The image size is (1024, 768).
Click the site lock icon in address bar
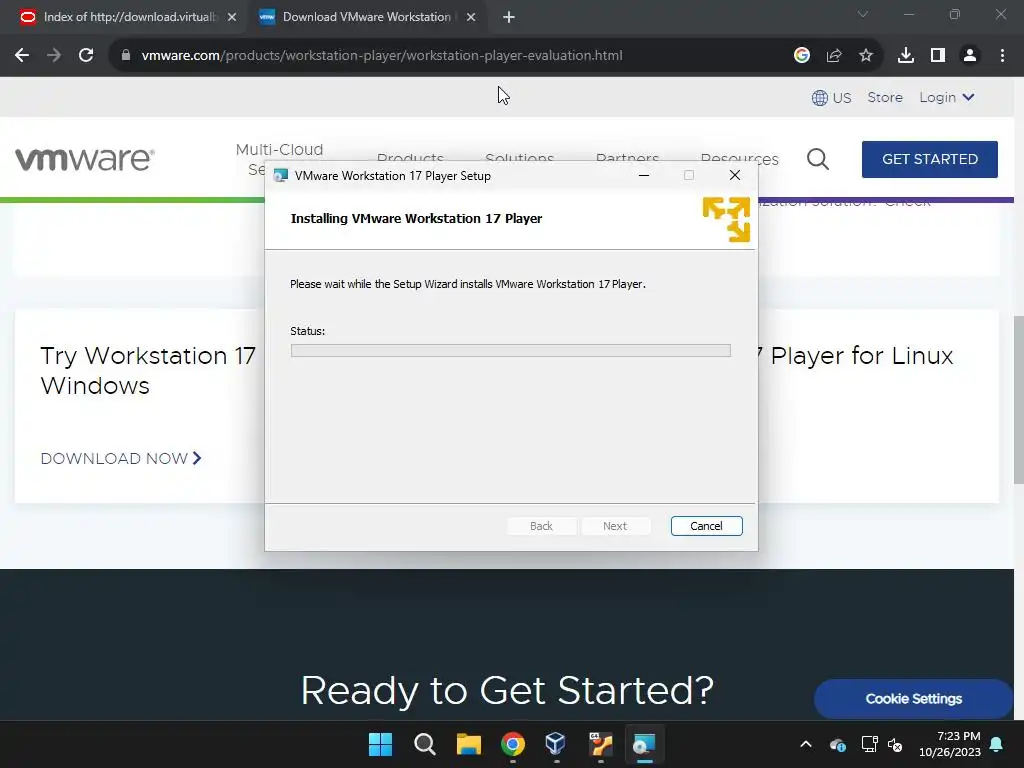coord(126,56)
